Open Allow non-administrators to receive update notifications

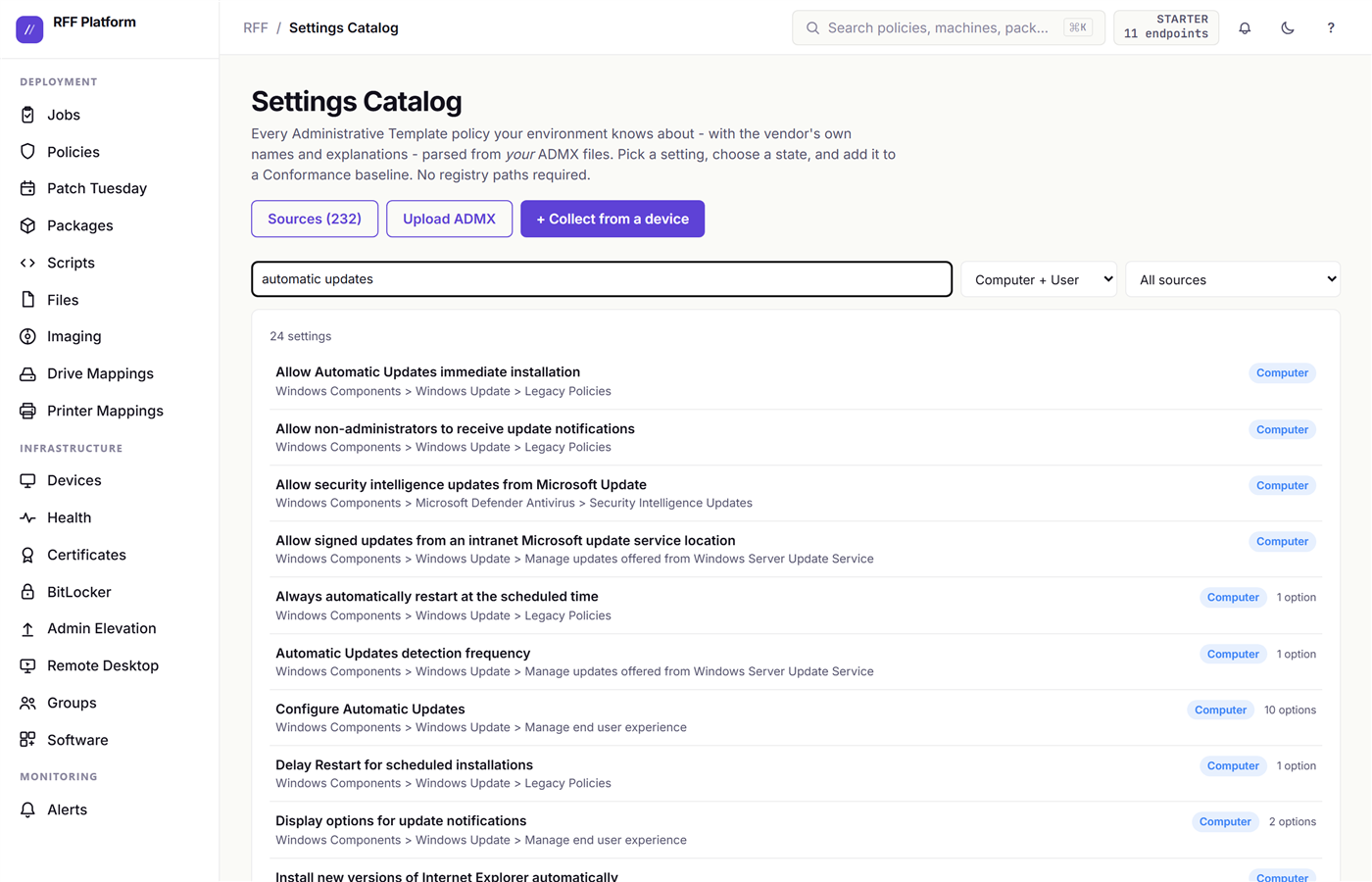(x=796, y=437)
